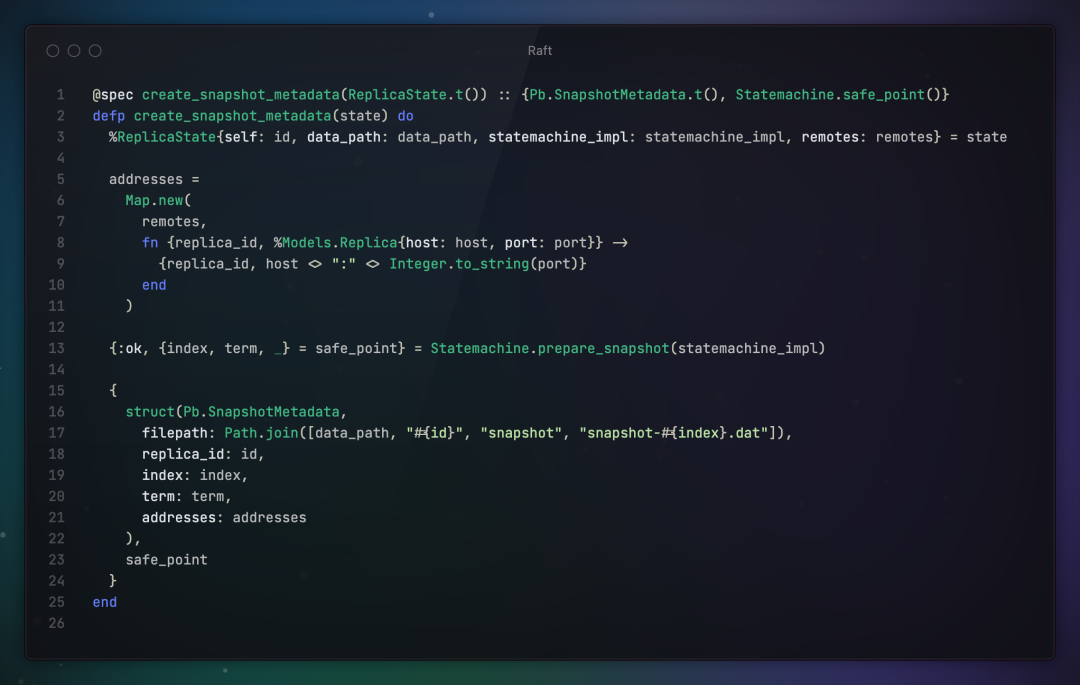
Task: Click the "defp" keyword
Action: coord(109,116)
